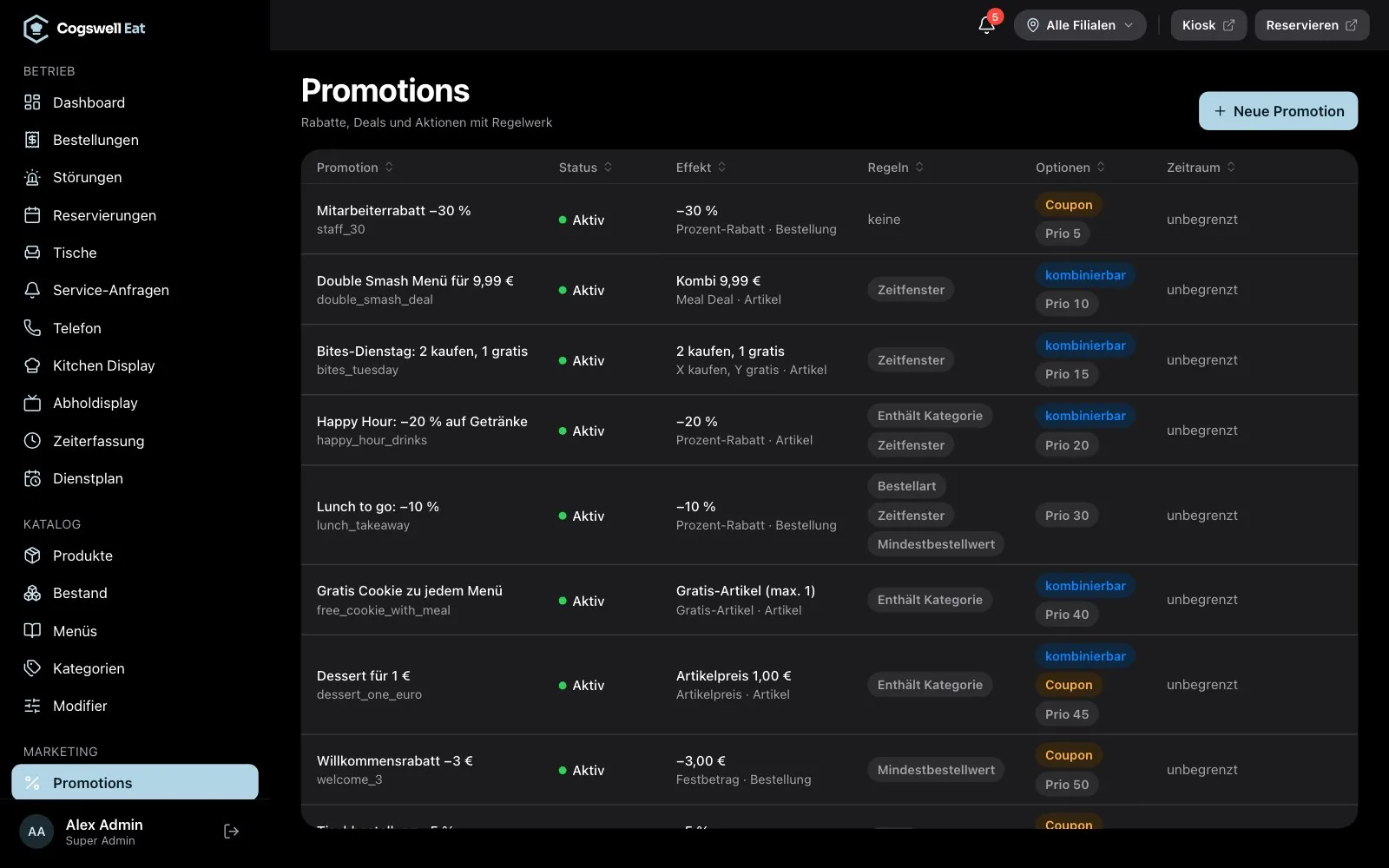Screen dimensions: 1389x868
Task: Click the Modifier sliders icon
Action: pyautogui.click(x=32, y=706)
